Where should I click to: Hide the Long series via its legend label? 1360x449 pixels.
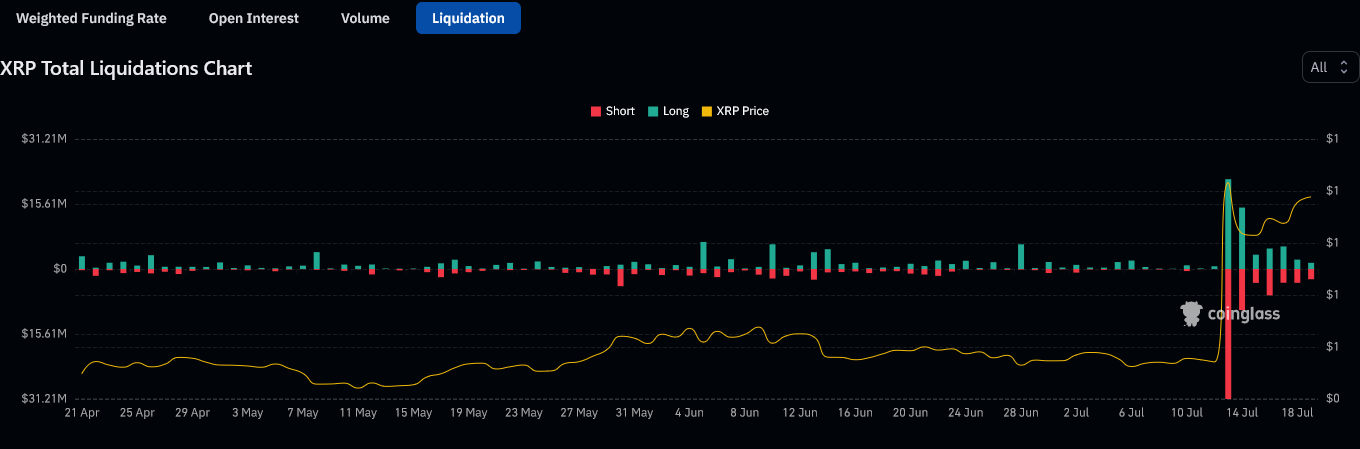[676, 111]
